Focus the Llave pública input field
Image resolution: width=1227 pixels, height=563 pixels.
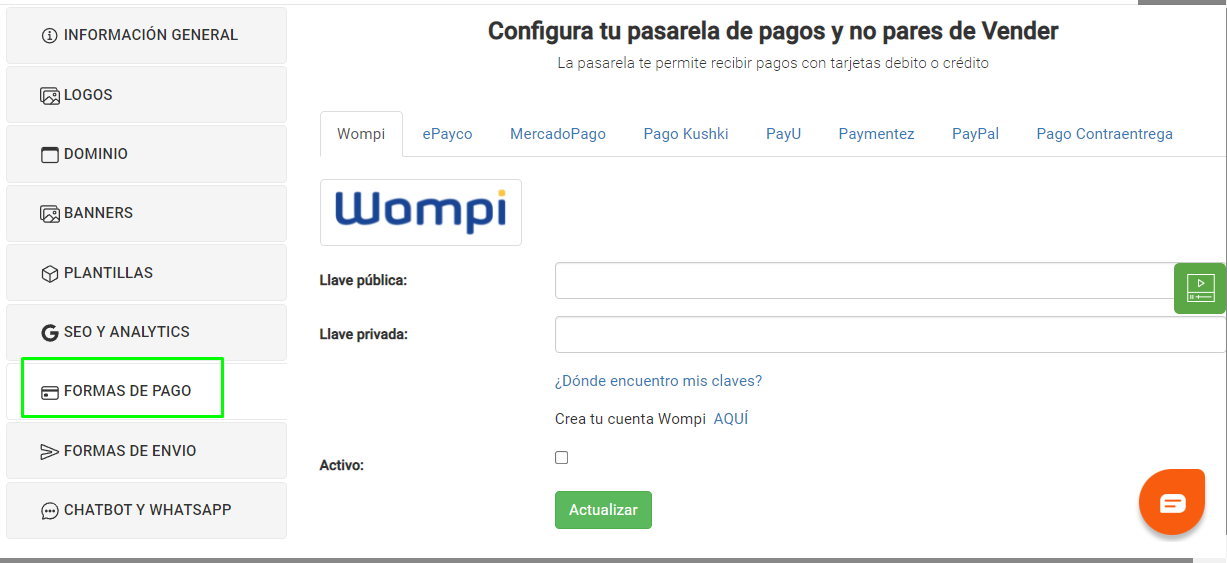pyautogui.click(x=890, y=281)
